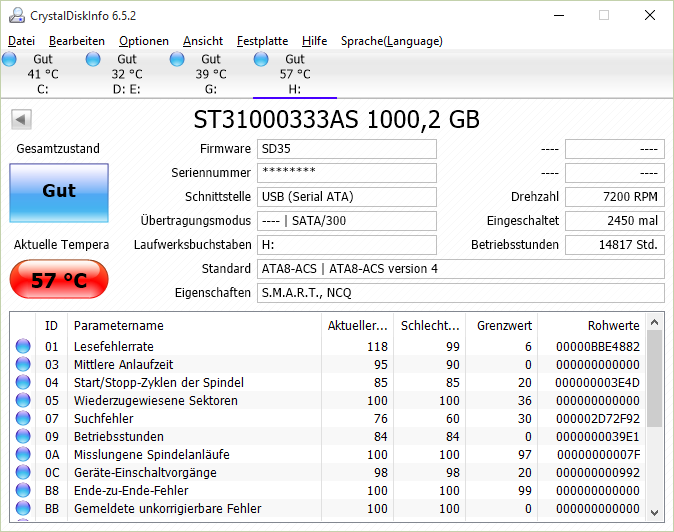Select the Lesefehlerrate parameter name
Screen dimensions: 674x532
click(114, 346)
